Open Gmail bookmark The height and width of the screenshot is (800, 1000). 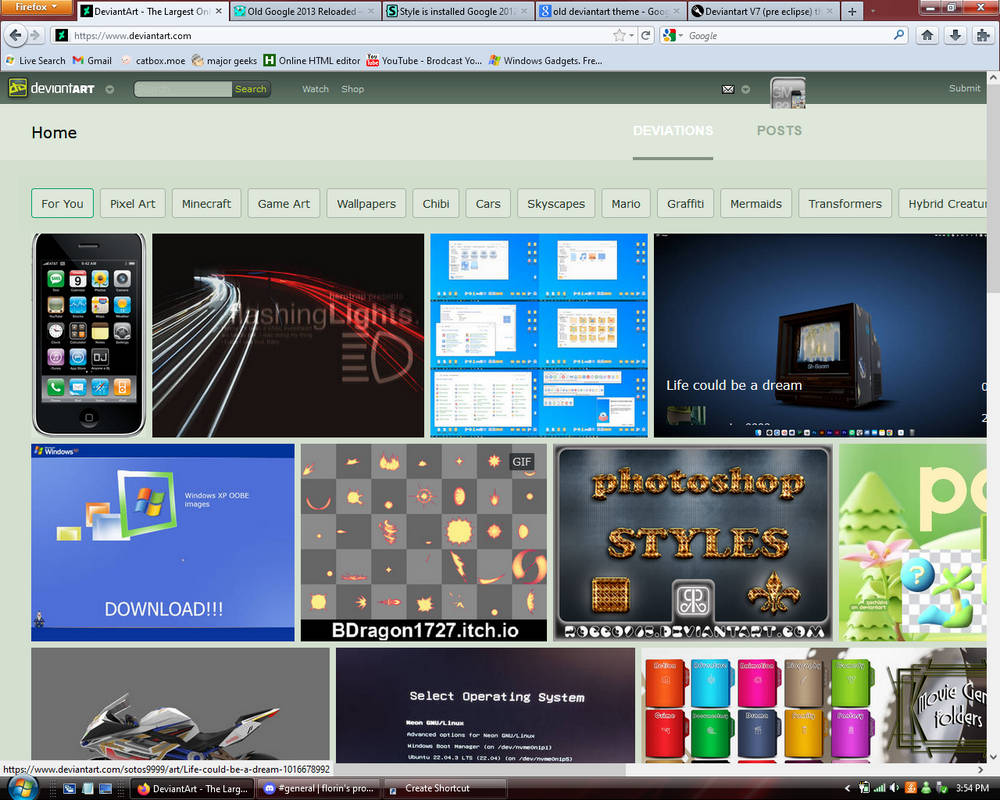coord(92,61)
